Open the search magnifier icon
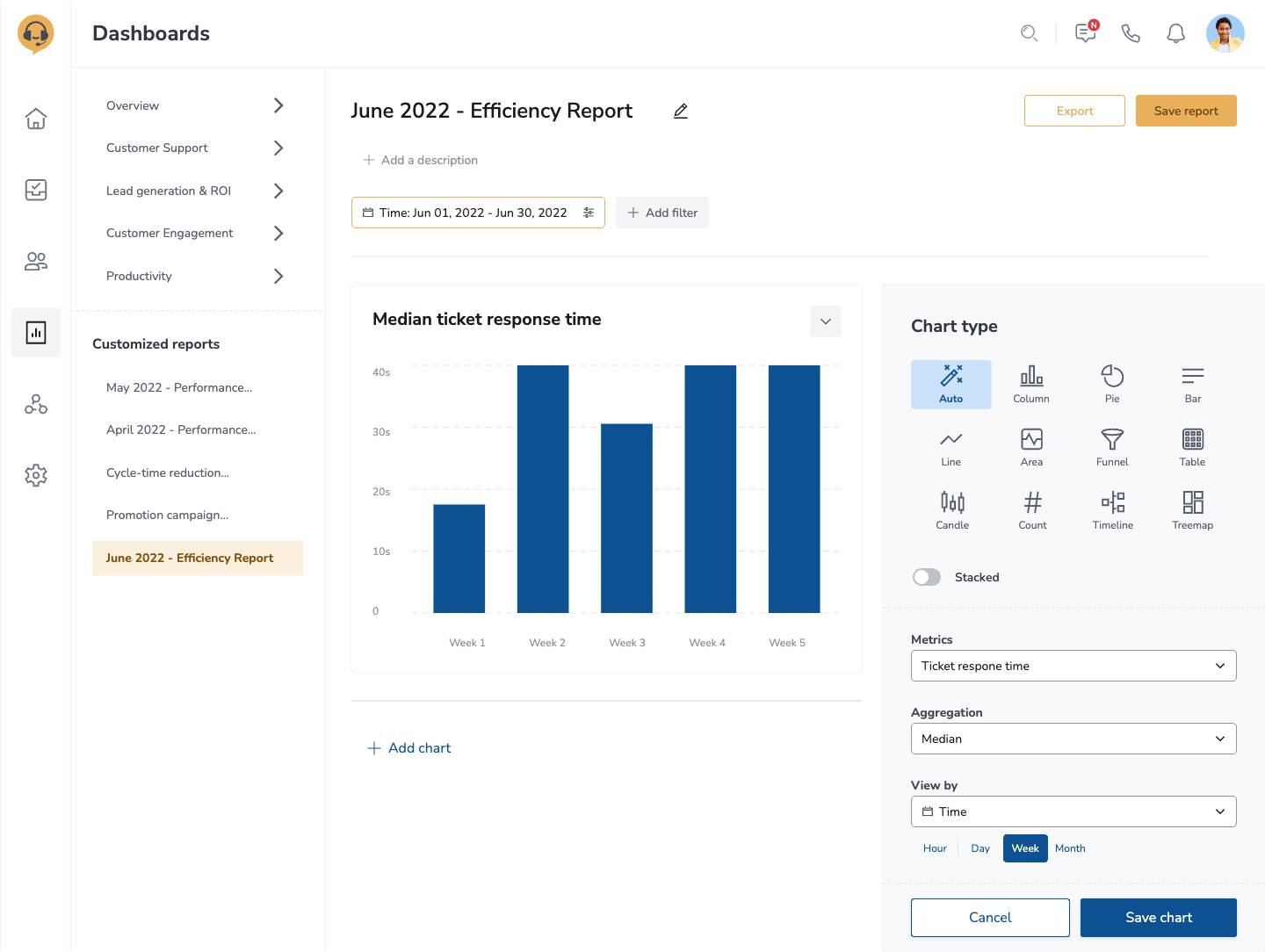This screenshot has width=1265, height=952. (1029, 33)
